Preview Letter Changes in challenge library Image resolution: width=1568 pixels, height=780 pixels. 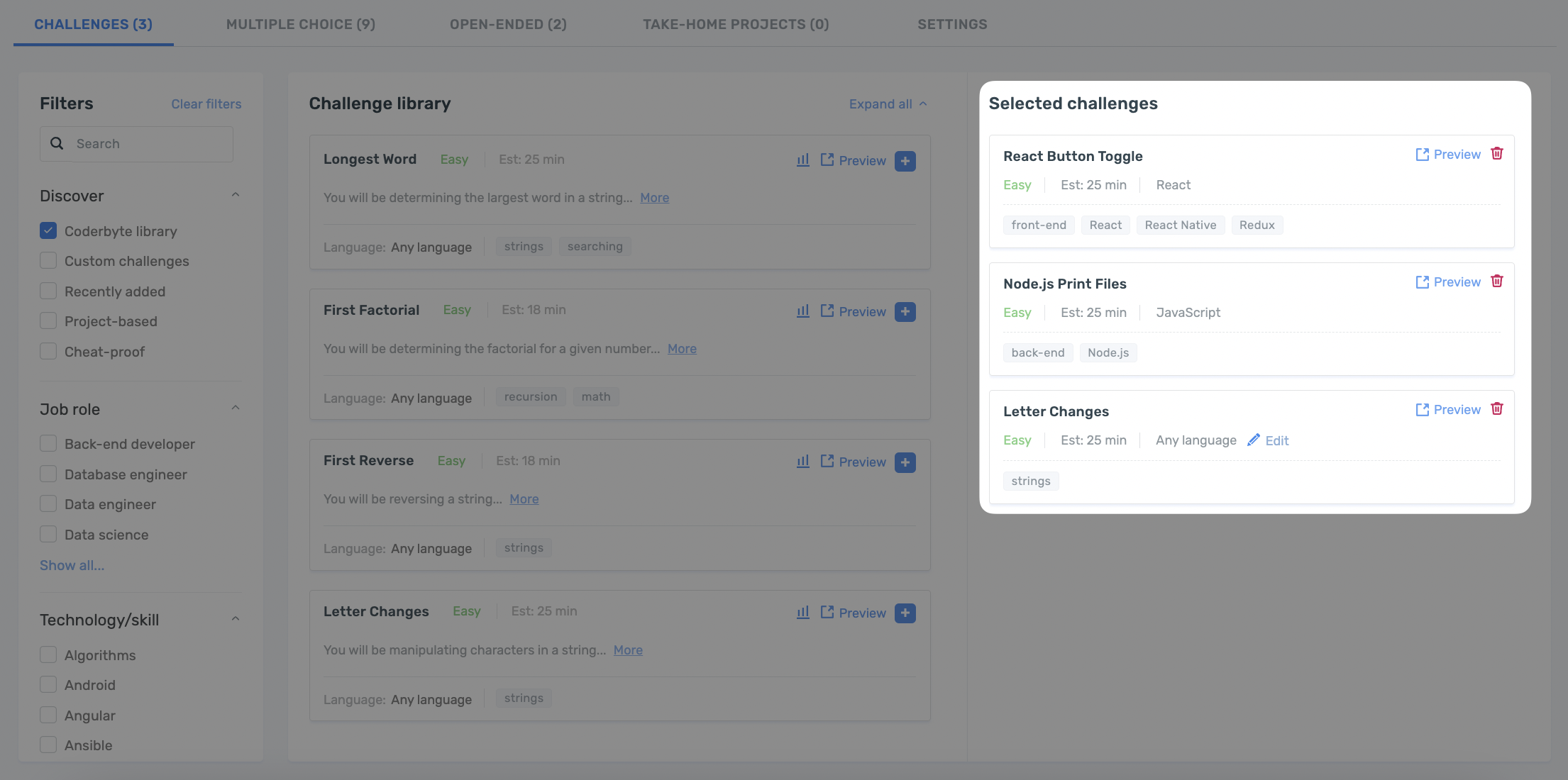click(x=853, y=613)
